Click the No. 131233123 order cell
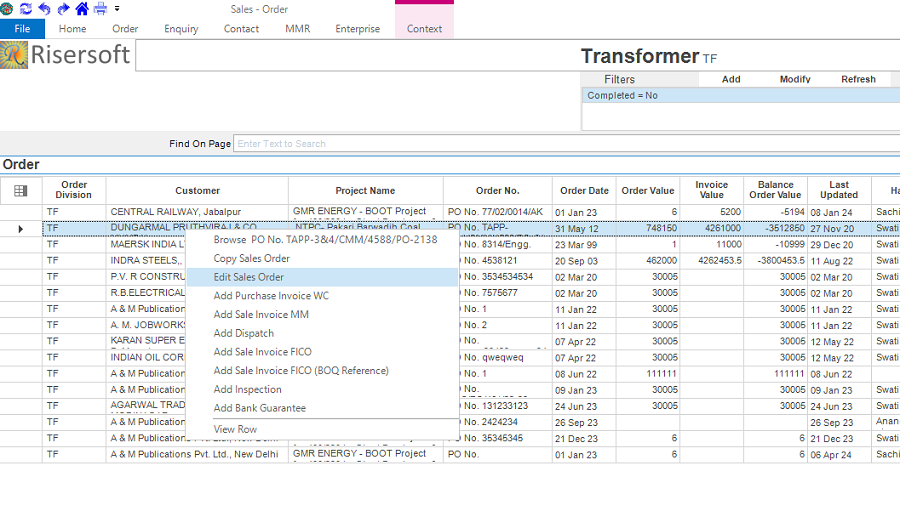This screenshot has width=900, height=511. (505, 406)
